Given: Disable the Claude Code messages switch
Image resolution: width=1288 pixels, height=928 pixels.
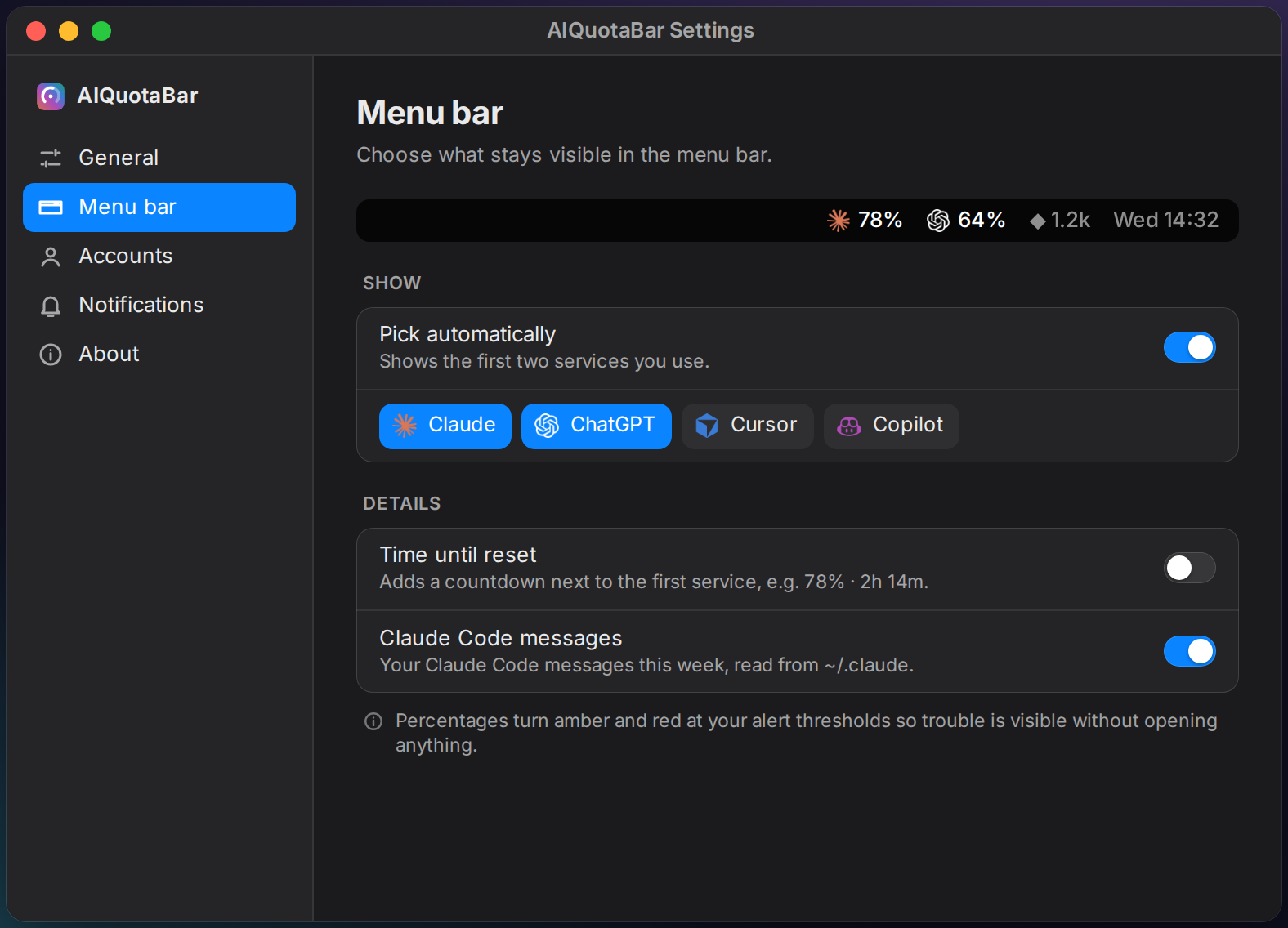Looking at the screenshot, I should point(1190,652).
